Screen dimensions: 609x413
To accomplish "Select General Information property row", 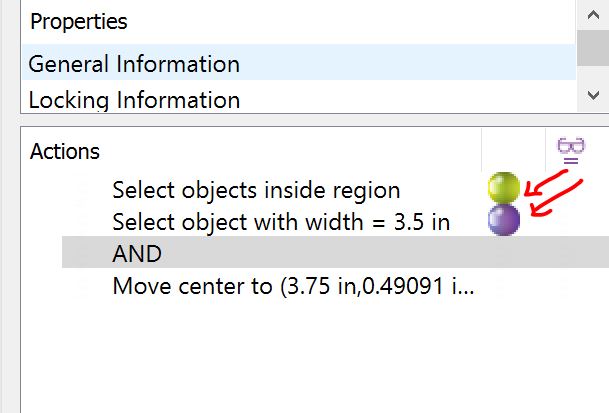I will [x=134, y=64].
